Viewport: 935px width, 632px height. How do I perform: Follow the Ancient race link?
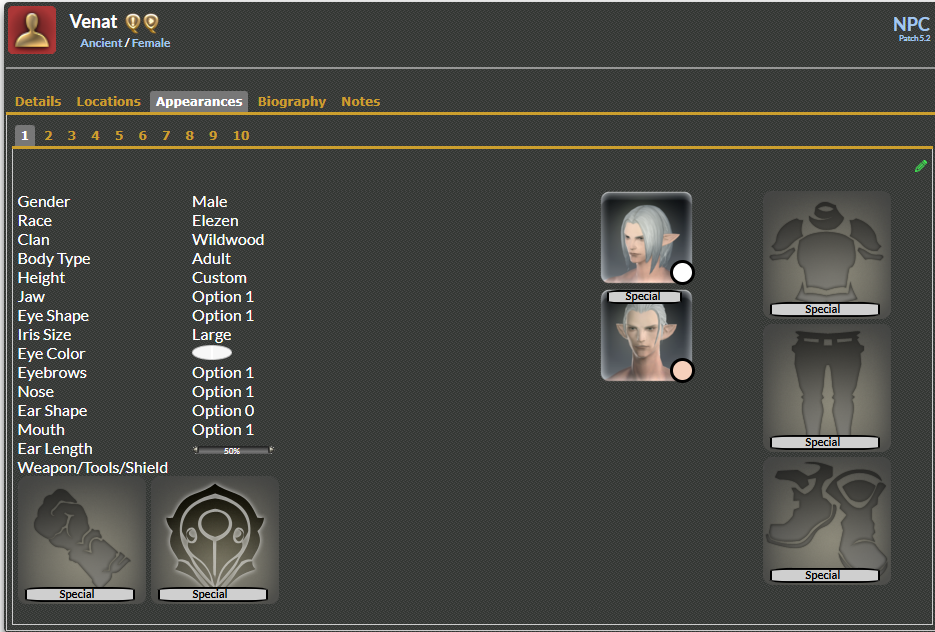(101, 43)
